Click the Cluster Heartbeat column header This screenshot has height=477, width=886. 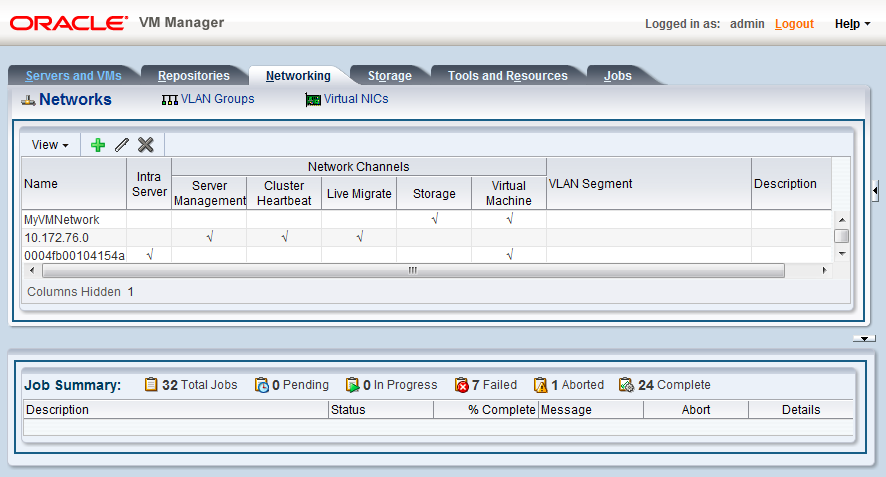click(x=284, y=193)
